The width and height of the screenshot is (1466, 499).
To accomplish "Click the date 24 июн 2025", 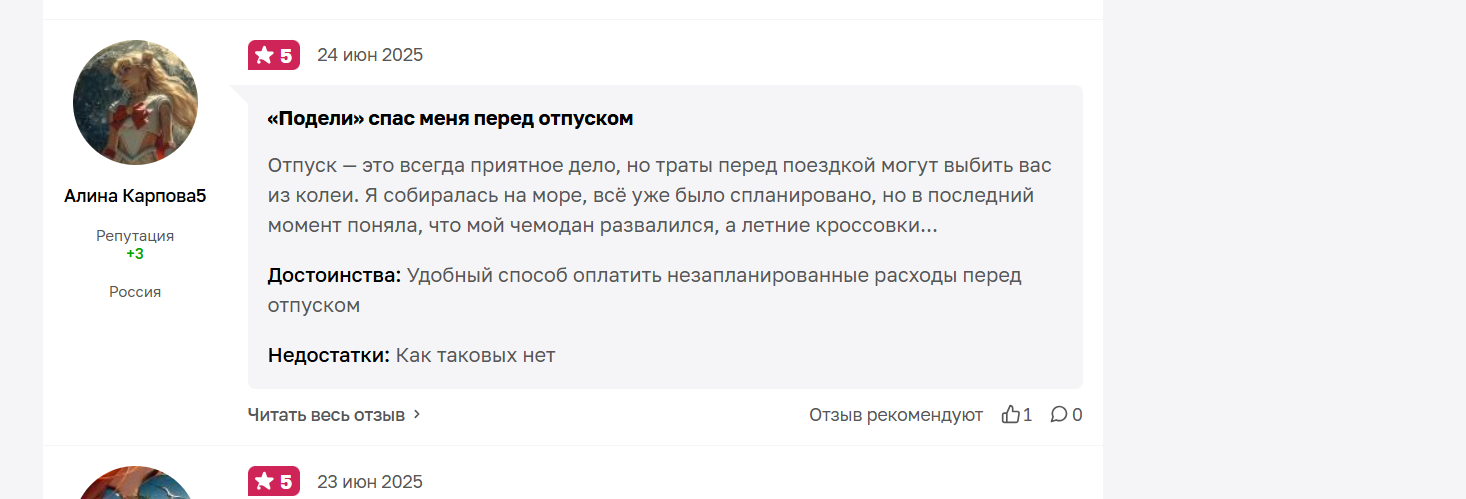I will pyautogui.click(x=370, y=55).
